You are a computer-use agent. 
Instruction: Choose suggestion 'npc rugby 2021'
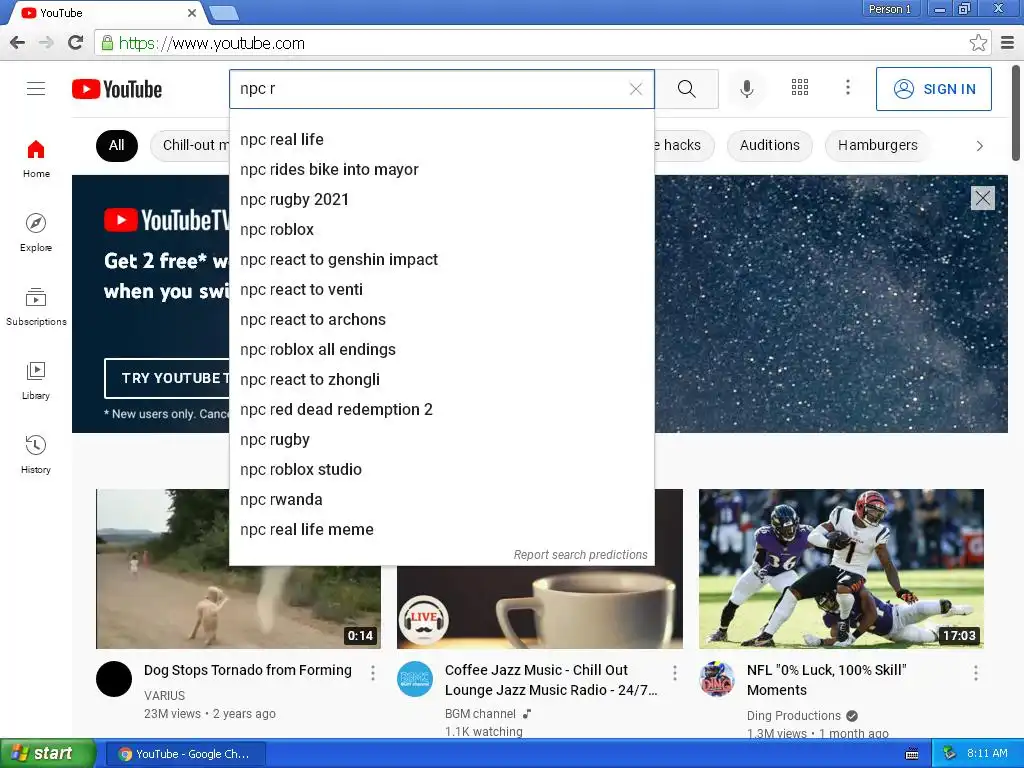point(441,200)
